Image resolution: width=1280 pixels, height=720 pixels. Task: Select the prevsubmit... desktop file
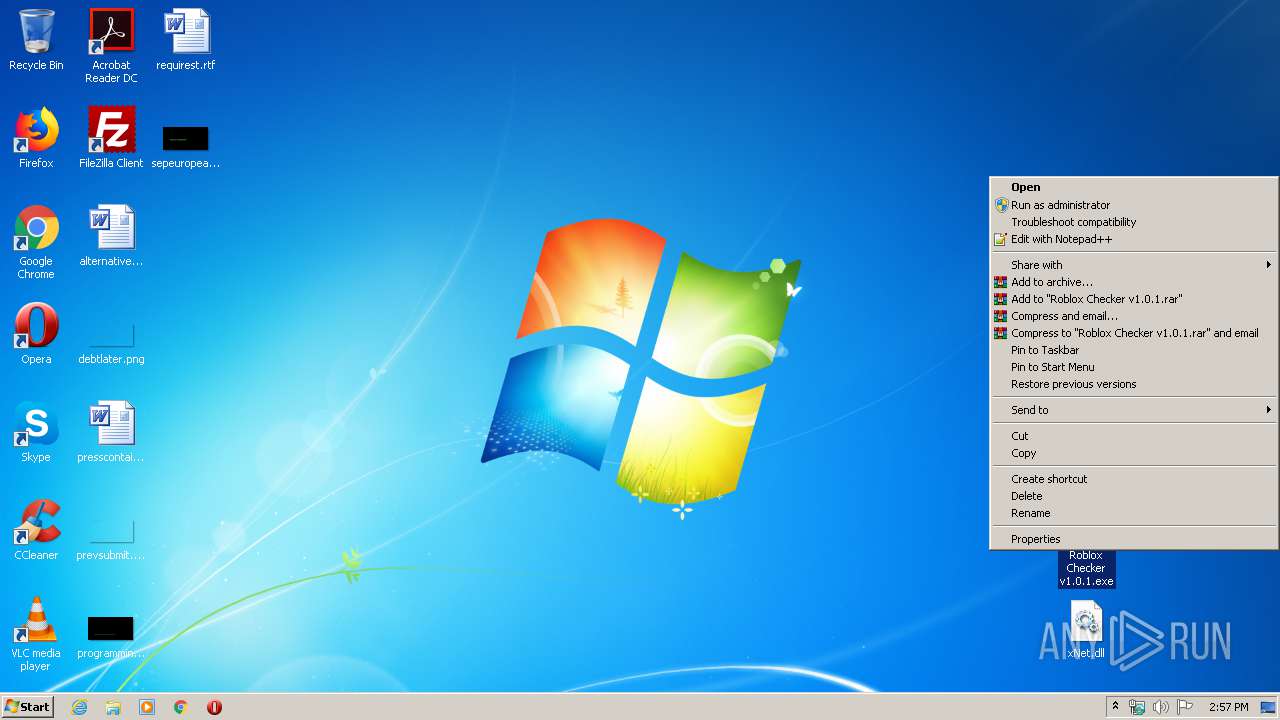(111, 540)
